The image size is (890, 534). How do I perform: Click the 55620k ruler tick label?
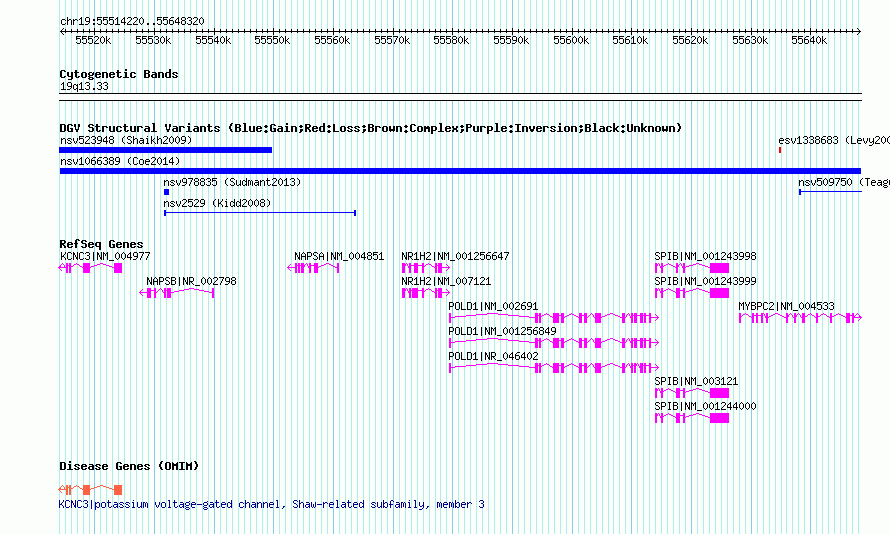coord(690,40)
